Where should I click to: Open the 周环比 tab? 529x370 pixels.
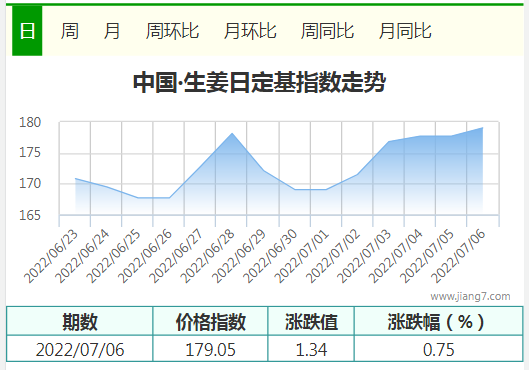pyautogui.click(x=172, y=31)
